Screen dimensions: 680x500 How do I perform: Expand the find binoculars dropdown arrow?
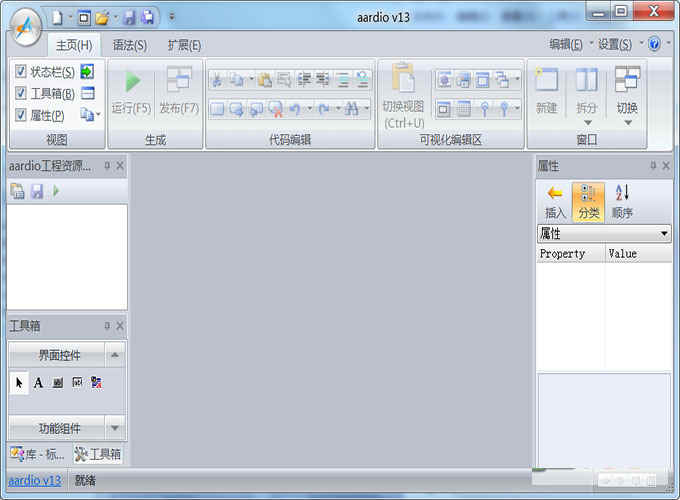click(367, 108)
